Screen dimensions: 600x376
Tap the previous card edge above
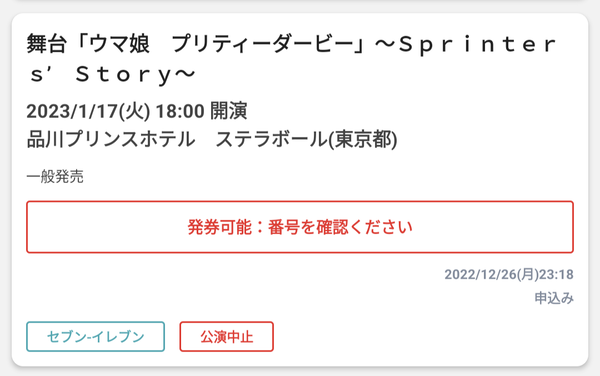point(300,2)
